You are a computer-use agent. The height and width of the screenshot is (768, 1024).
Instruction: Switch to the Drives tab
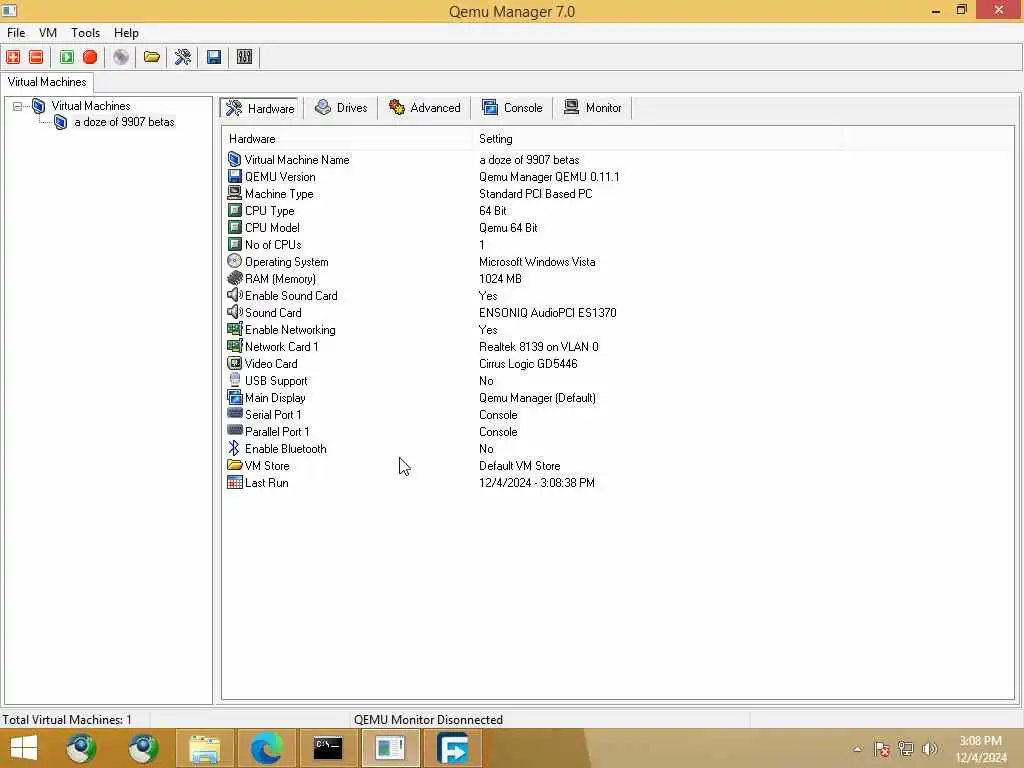(341, 108)
